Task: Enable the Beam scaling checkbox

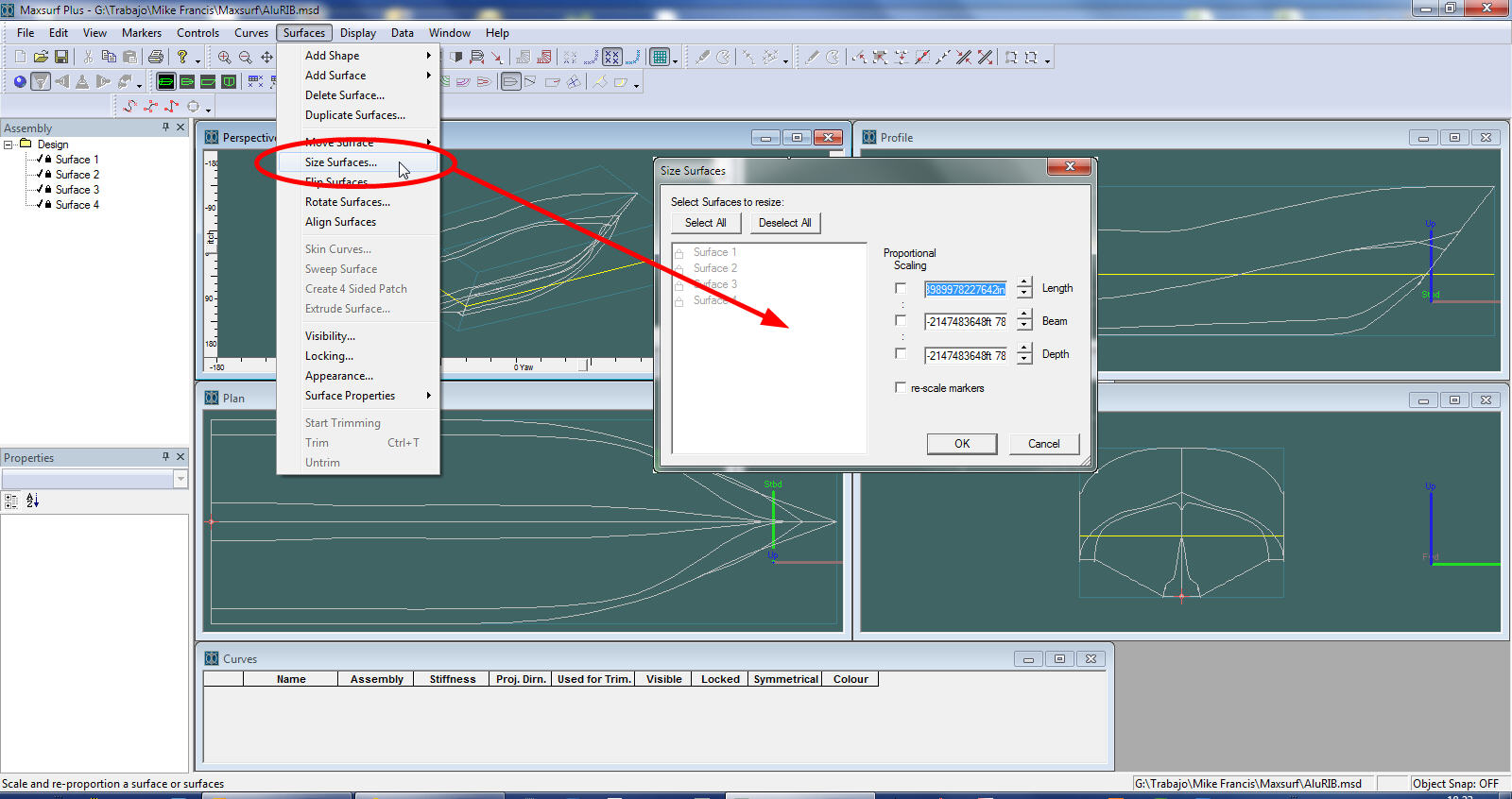Action: pos(901,321)
